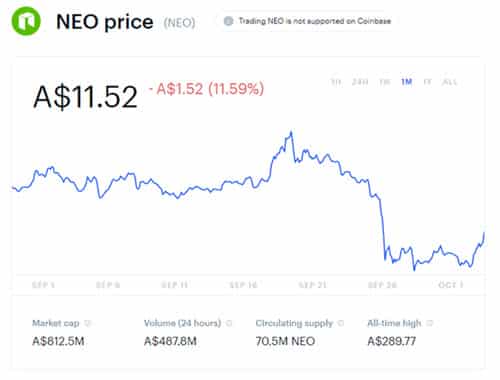Click the 'Trading NEO is not supported' notice

[315, 21]
